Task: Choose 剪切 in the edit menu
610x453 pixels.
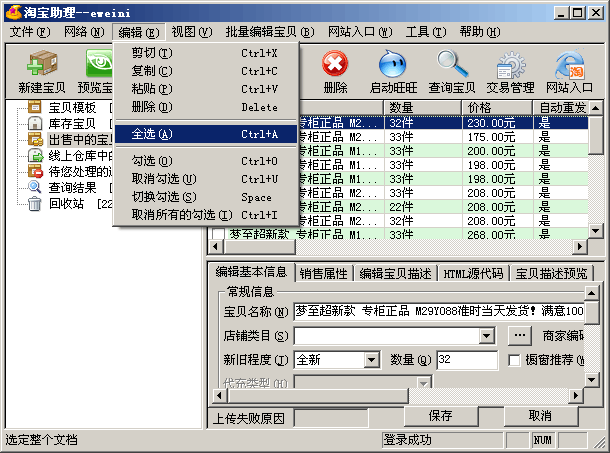Action: pos(206,53)
